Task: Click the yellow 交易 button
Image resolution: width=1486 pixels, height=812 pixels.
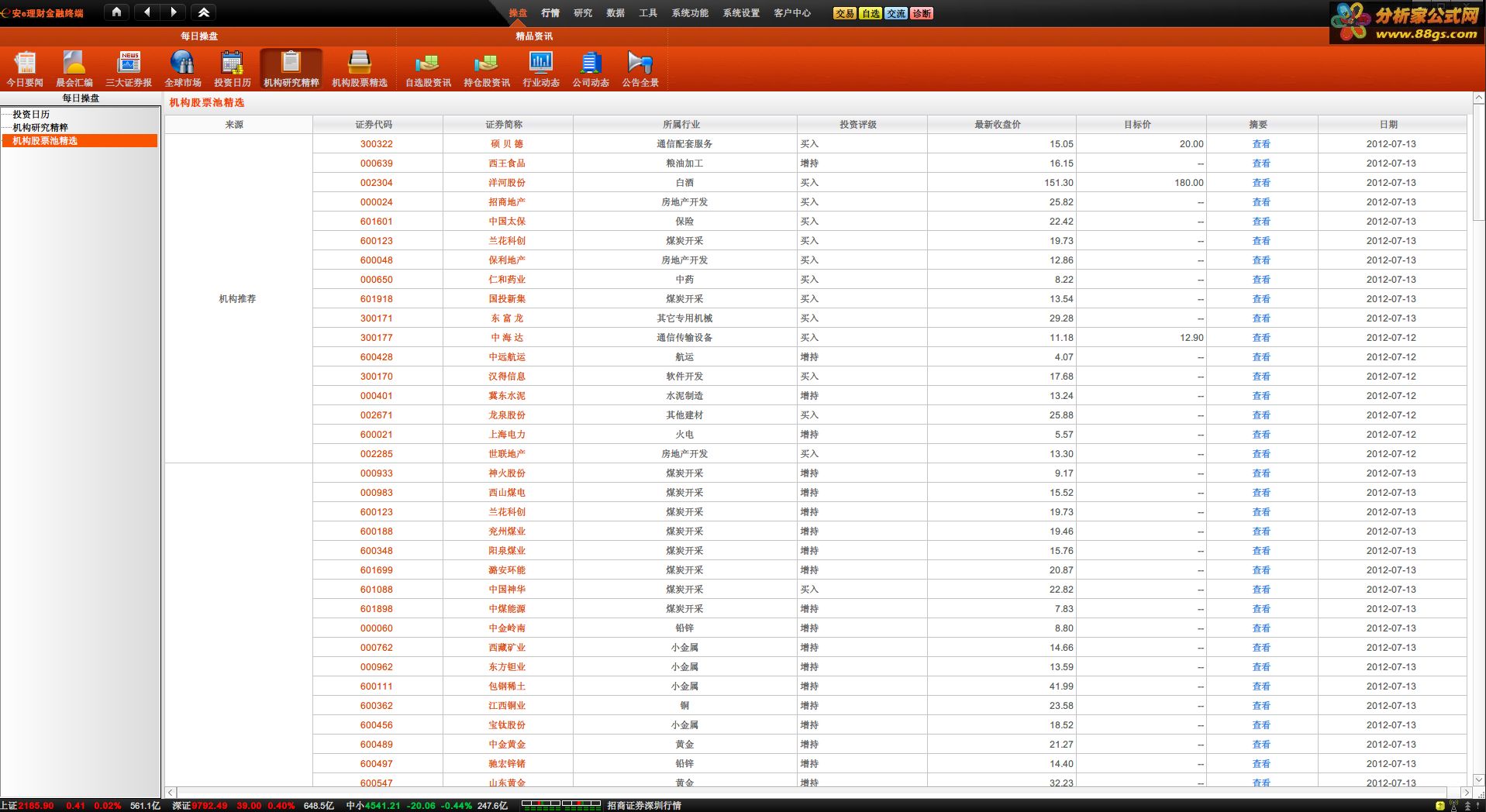Action: [845, 13]
